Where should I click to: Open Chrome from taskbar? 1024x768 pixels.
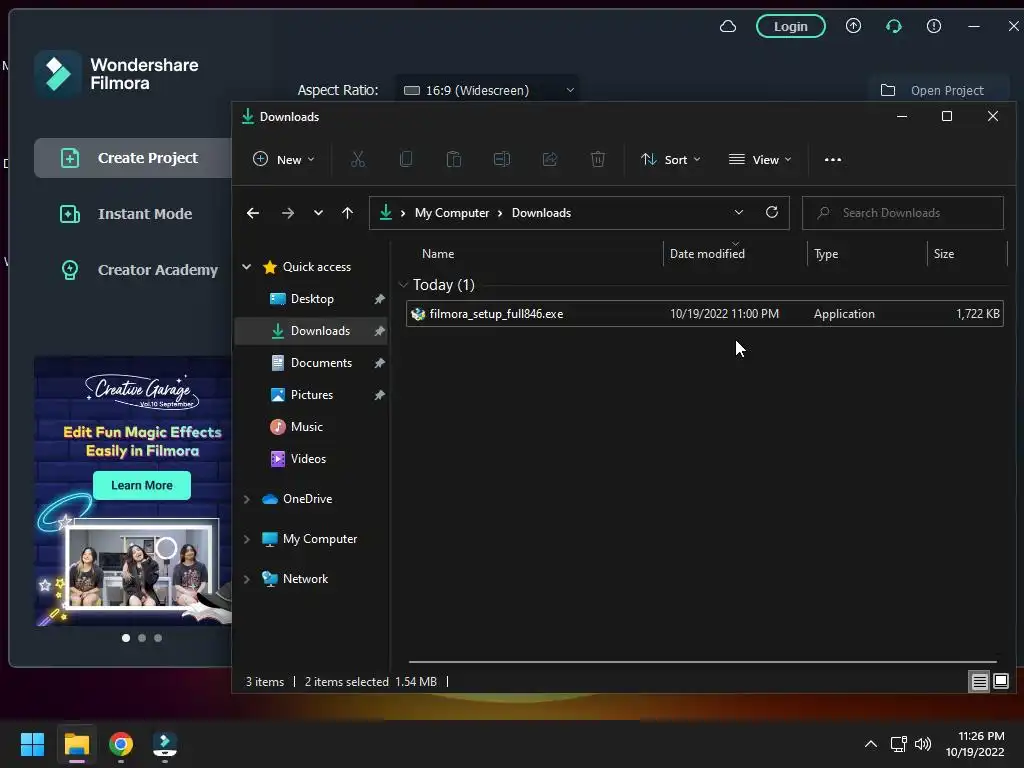[121, 744]
